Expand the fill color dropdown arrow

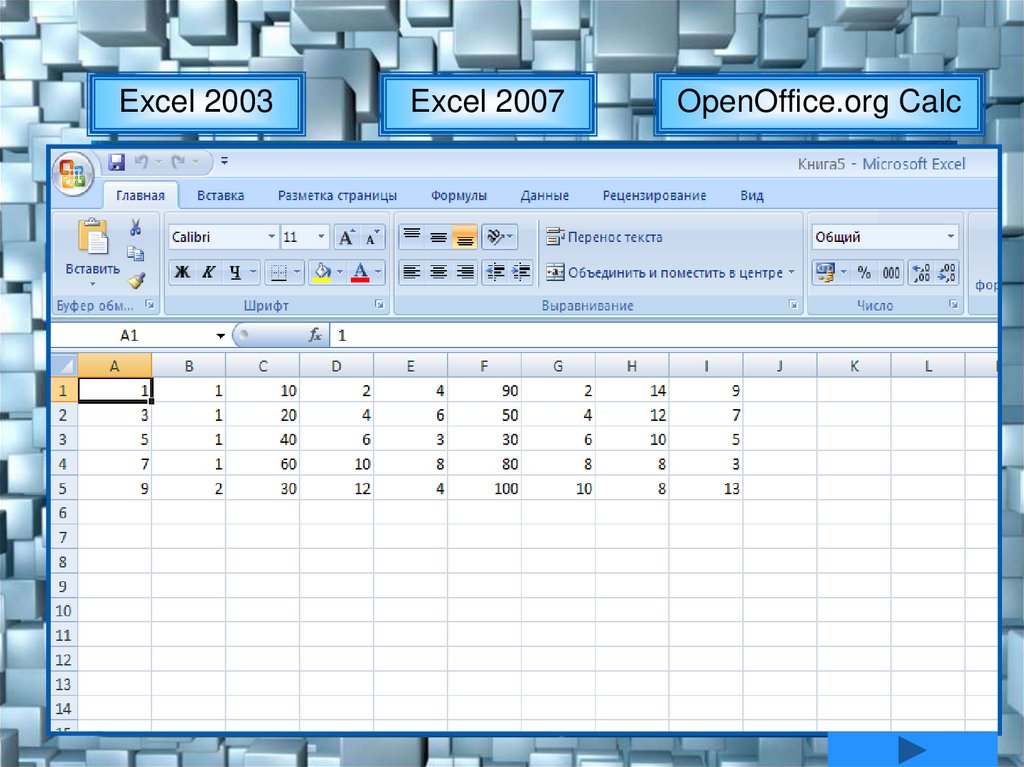(x=340, y=272)
